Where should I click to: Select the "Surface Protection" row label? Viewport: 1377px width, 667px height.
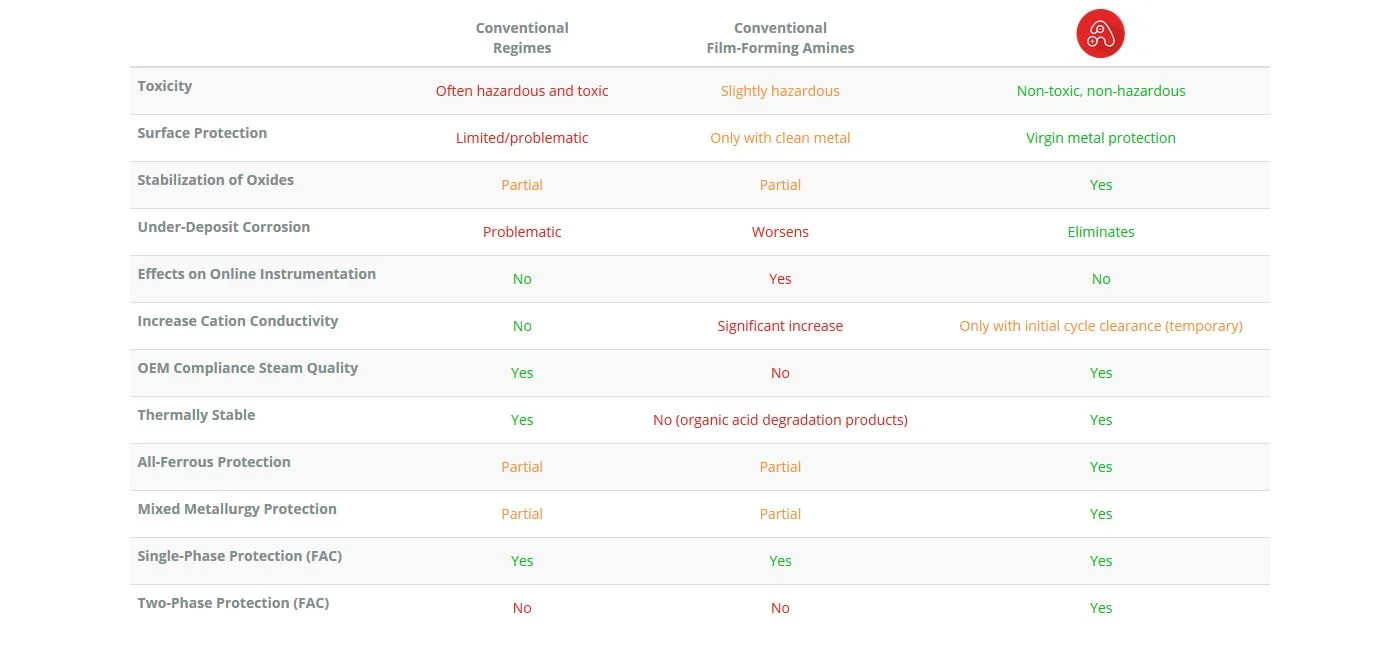(x=202, y=133)
